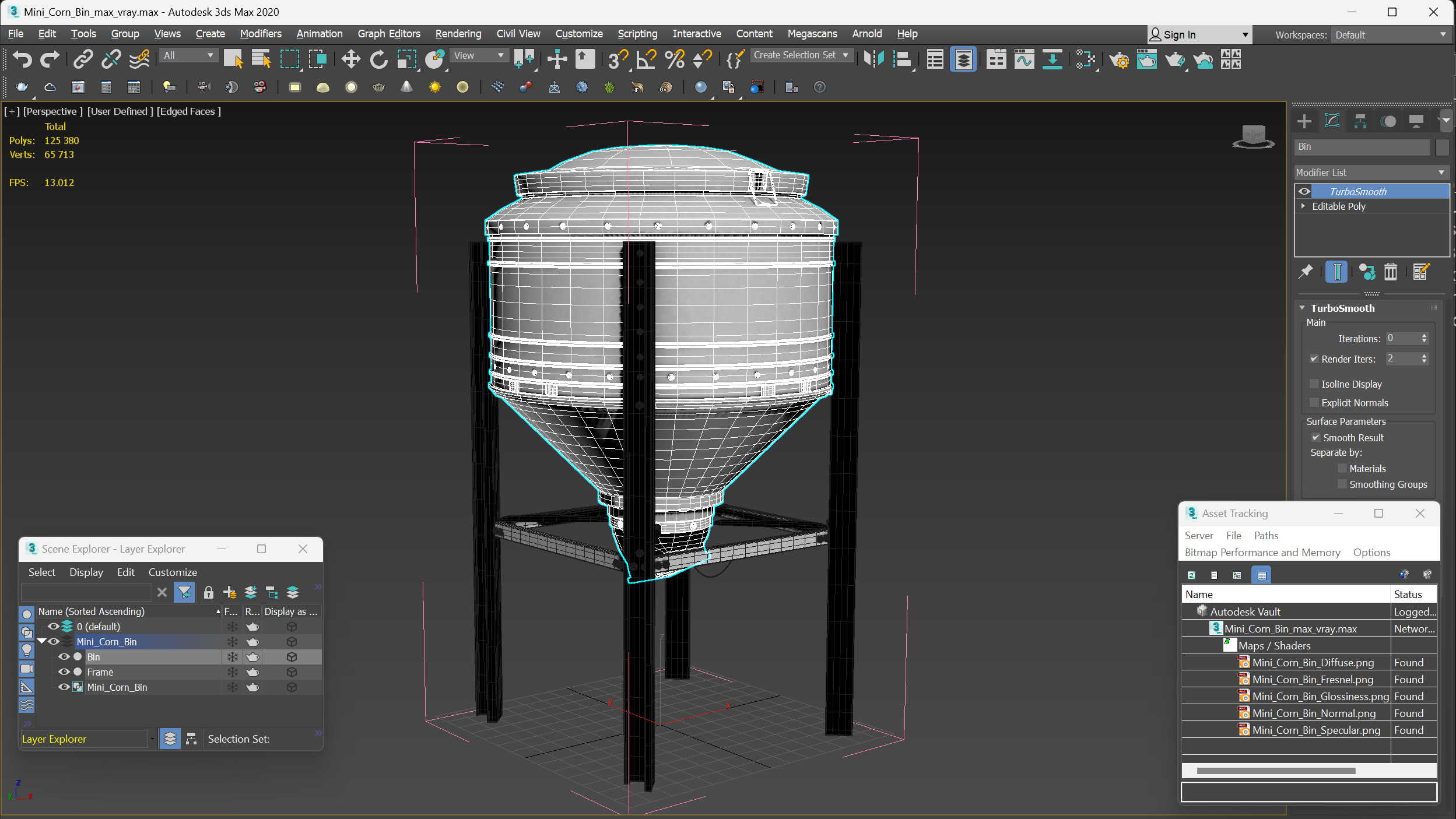This screenshot has height=819, width=1456.
Task: Open the Graph Editors menu item
Action: coord(388,33)
